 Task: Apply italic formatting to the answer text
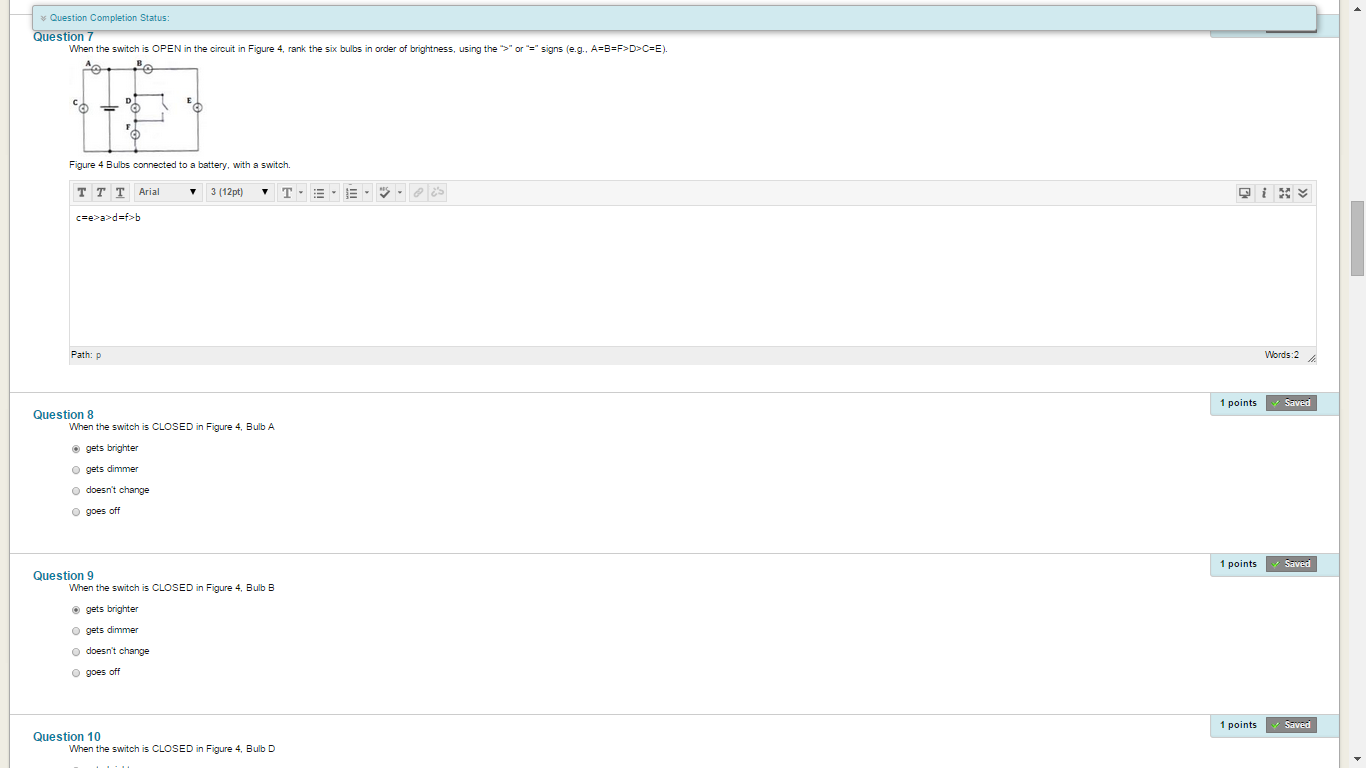point(100,192)
